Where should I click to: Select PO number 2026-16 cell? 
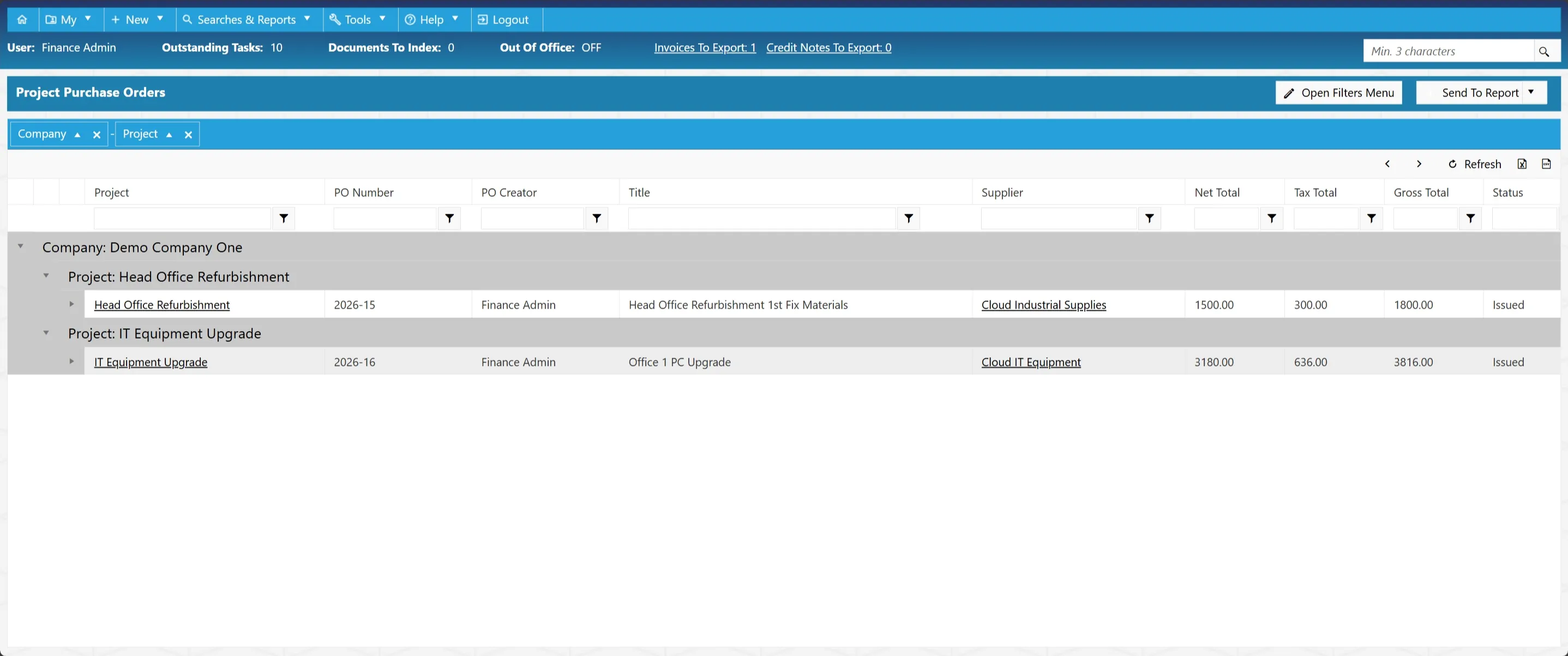tap(398, 362)
